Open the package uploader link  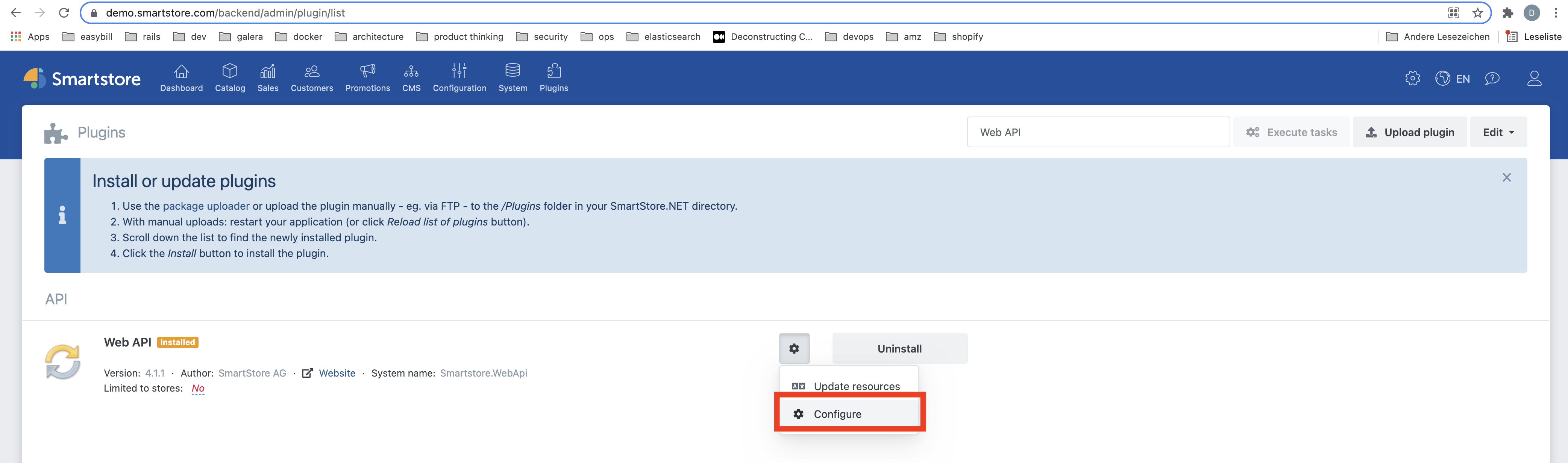coord(206,206)
